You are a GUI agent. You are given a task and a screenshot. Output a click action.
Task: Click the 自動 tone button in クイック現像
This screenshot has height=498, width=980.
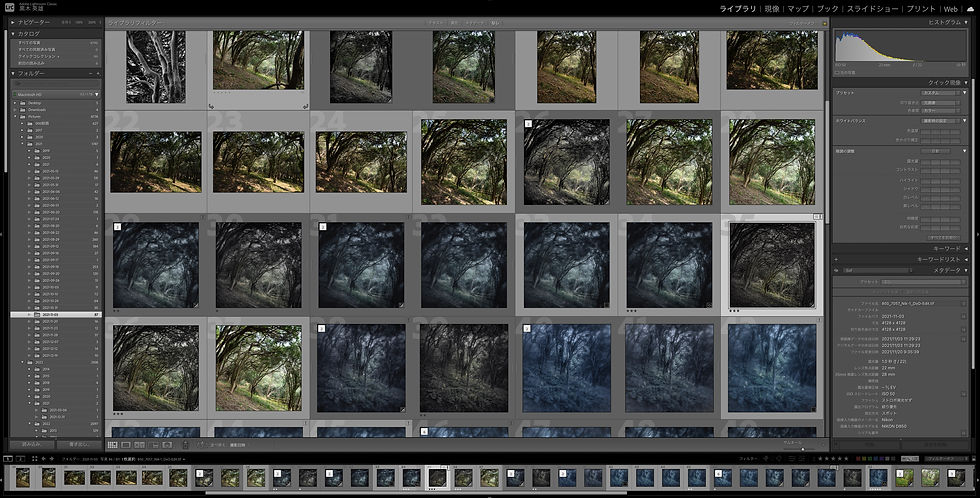[936, 151]
